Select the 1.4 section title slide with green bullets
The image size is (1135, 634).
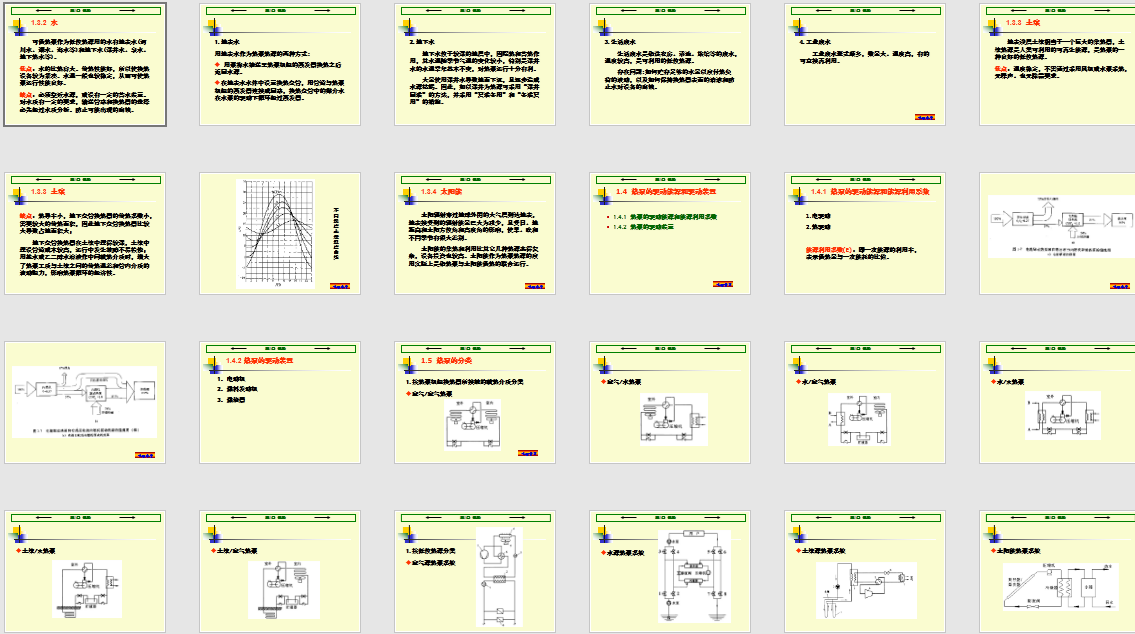point(668,234)
